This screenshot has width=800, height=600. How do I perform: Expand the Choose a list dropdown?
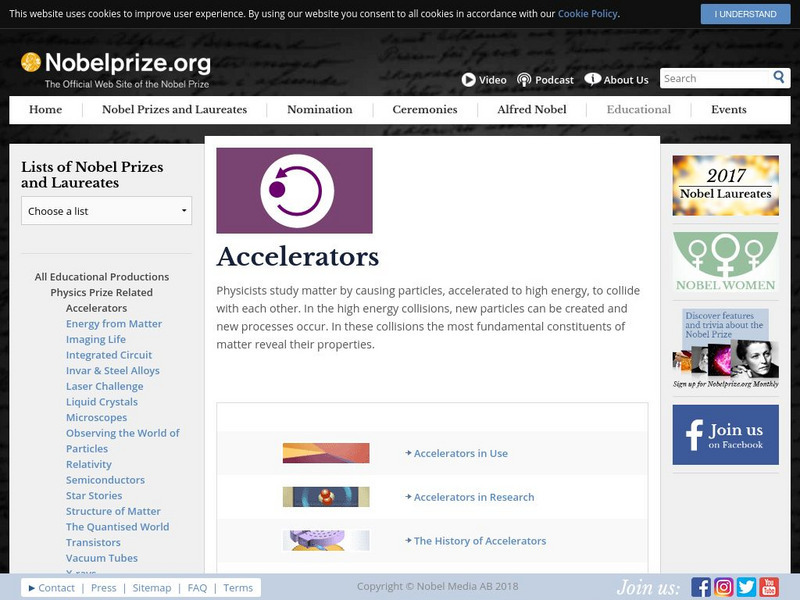(x=107, y=211)
